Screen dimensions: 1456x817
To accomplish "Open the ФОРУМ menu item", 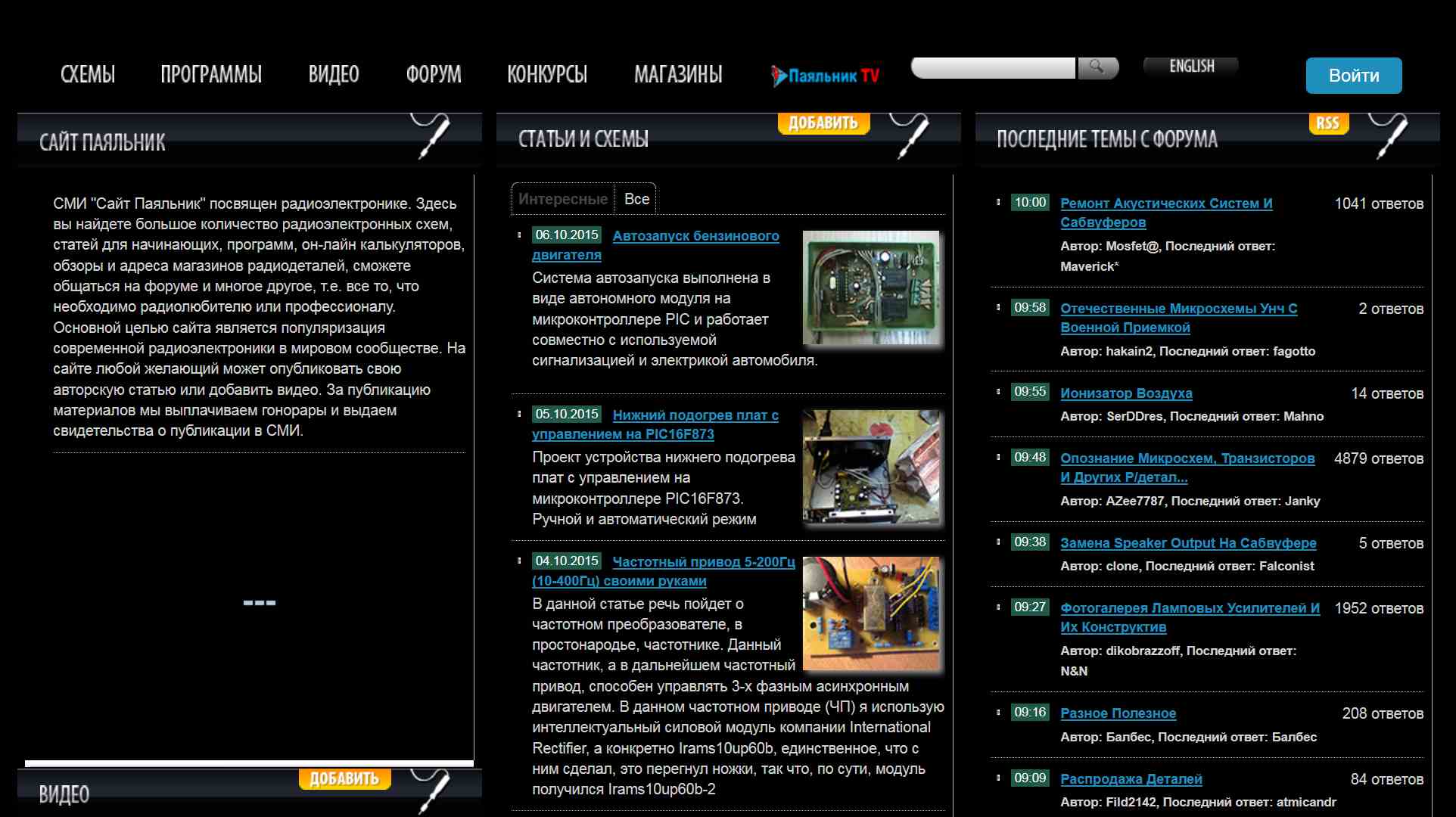I will point(433,73).
